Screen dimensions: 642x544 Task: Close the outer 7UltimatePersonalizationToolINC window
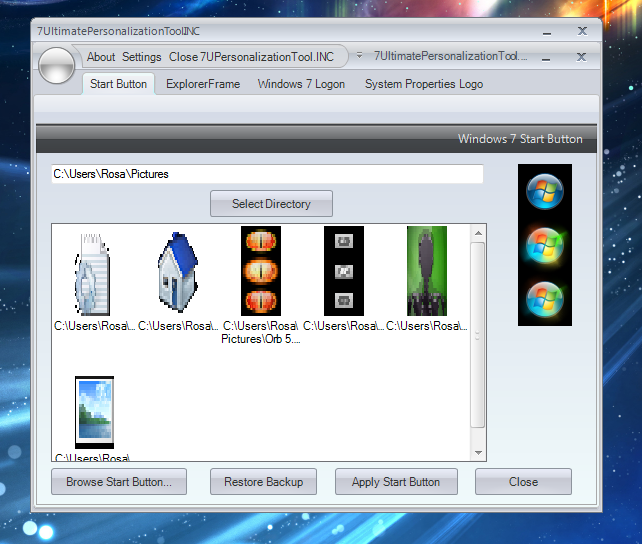[582, 31]
